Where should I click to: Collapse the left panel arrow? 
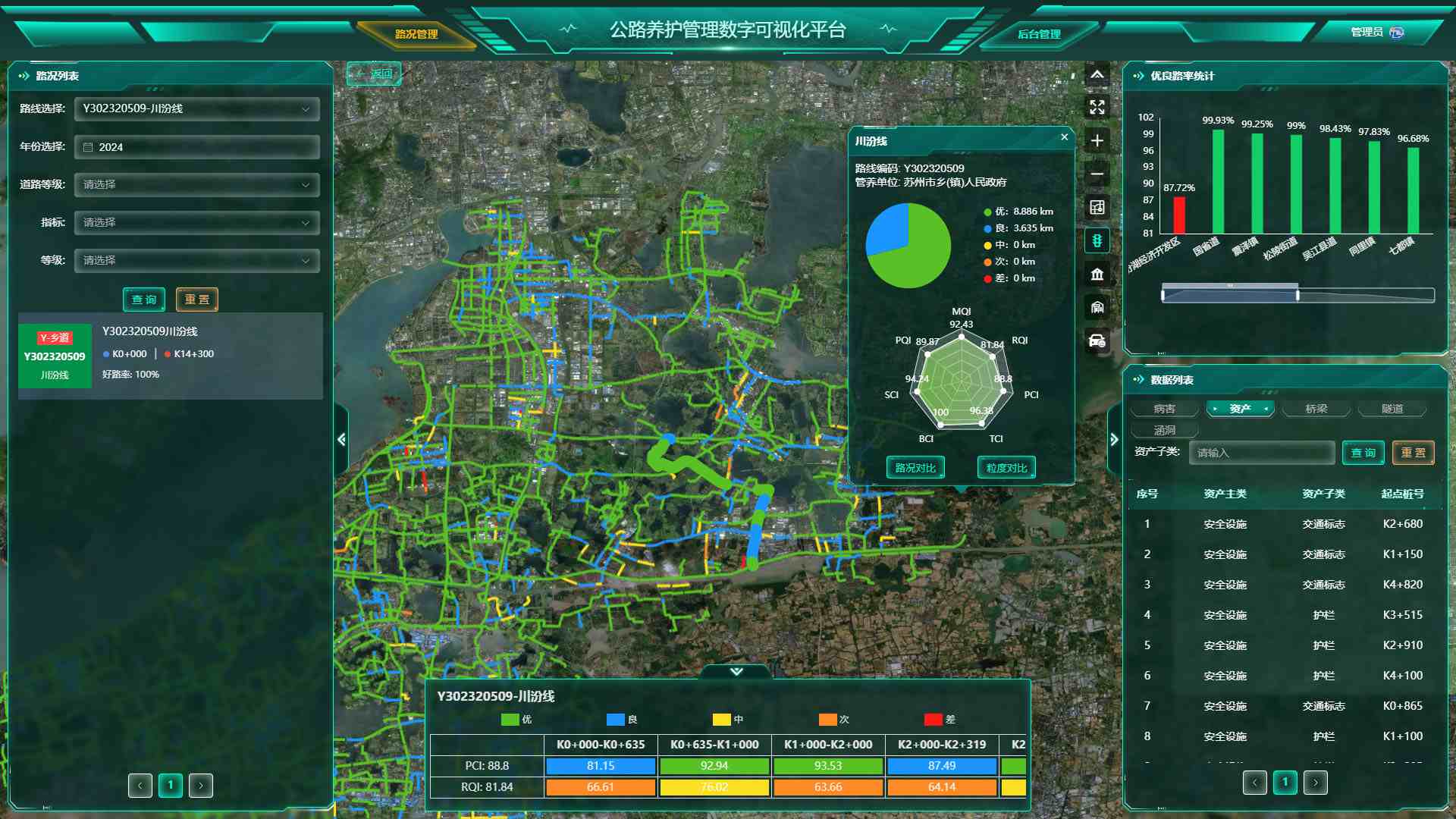(x=341, y=440)
